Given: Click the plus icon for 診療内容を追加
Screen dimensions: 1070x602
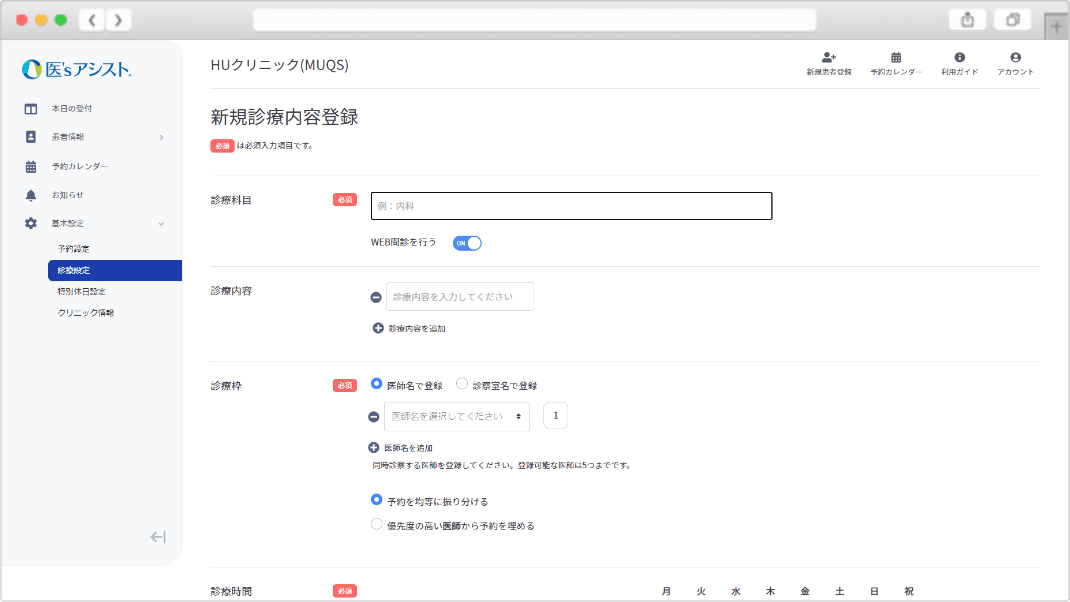Looking at the screenshot, I should pyautogui.click(x=378, y=328).
